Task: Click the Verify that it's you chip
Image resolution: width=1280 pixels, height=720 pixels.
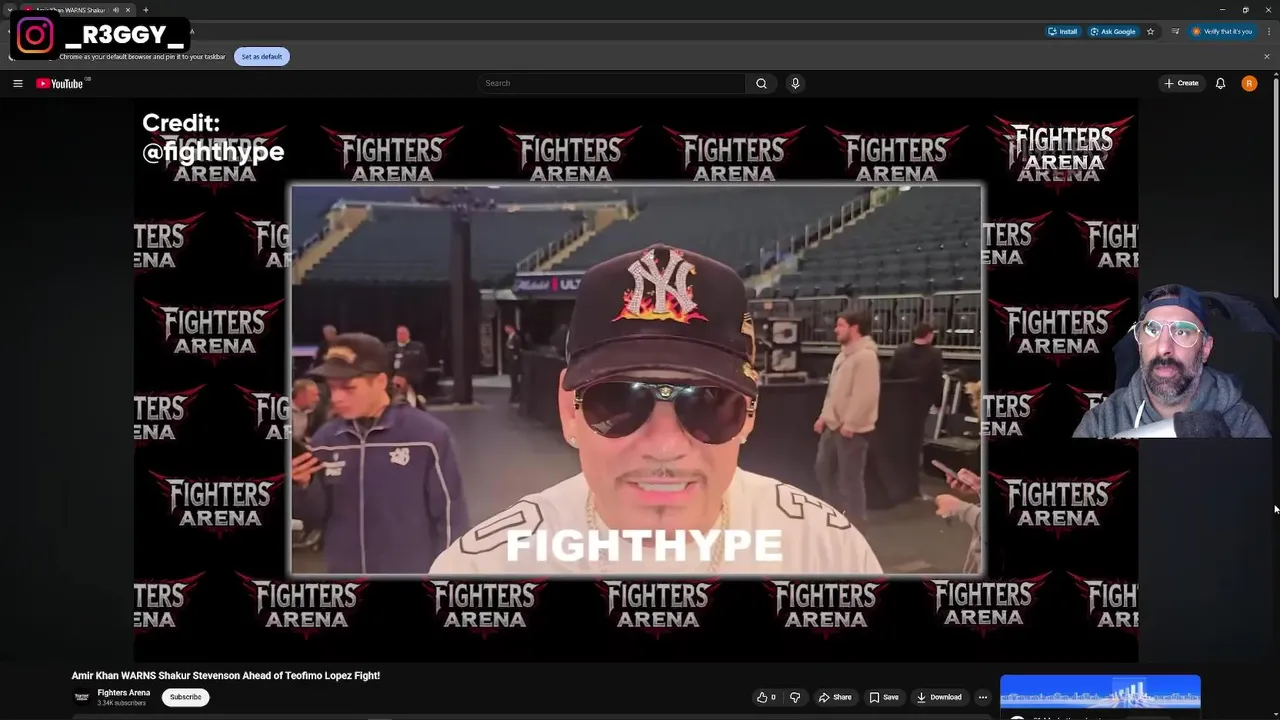Action: pos(1222,31)
